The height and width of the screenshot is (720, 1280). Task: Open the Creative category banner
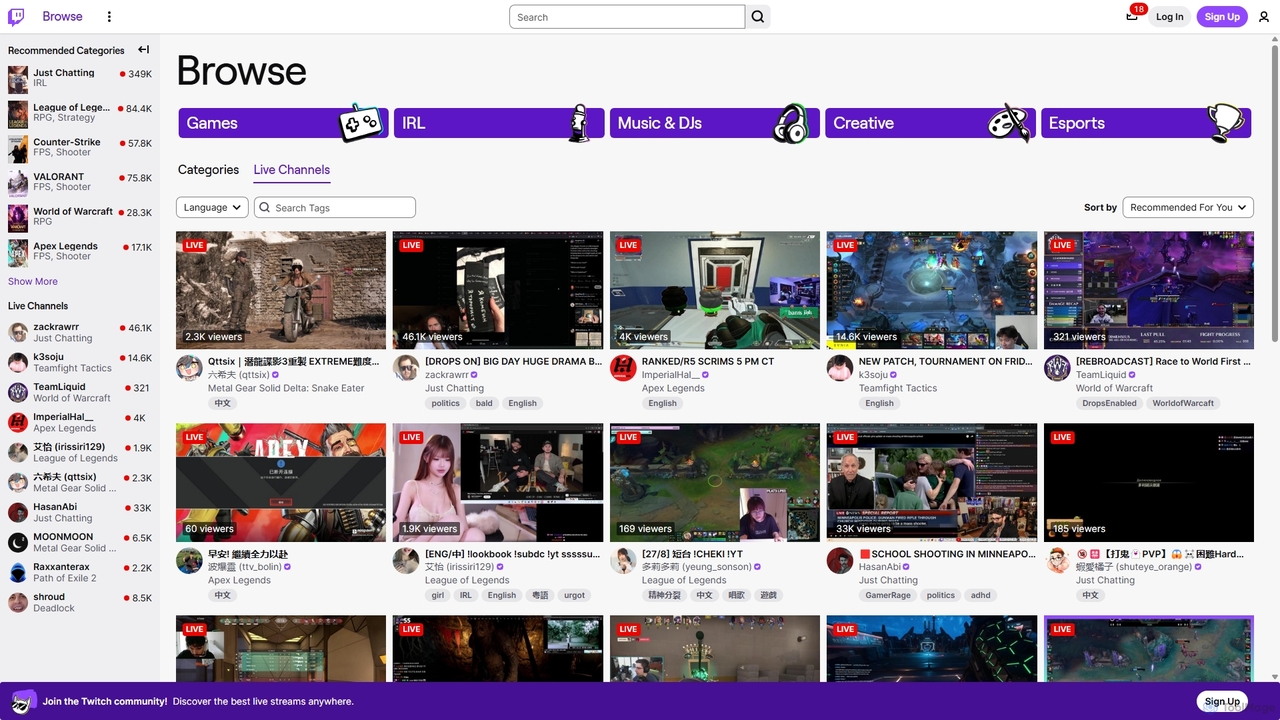click(930, 123)
